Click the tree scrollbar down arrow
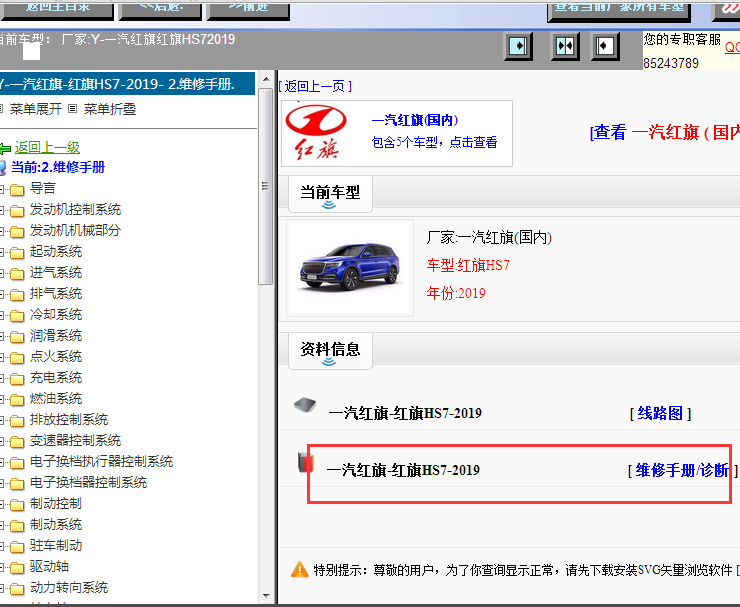Viewport: 740px width, 607px height. coord(266,596)
